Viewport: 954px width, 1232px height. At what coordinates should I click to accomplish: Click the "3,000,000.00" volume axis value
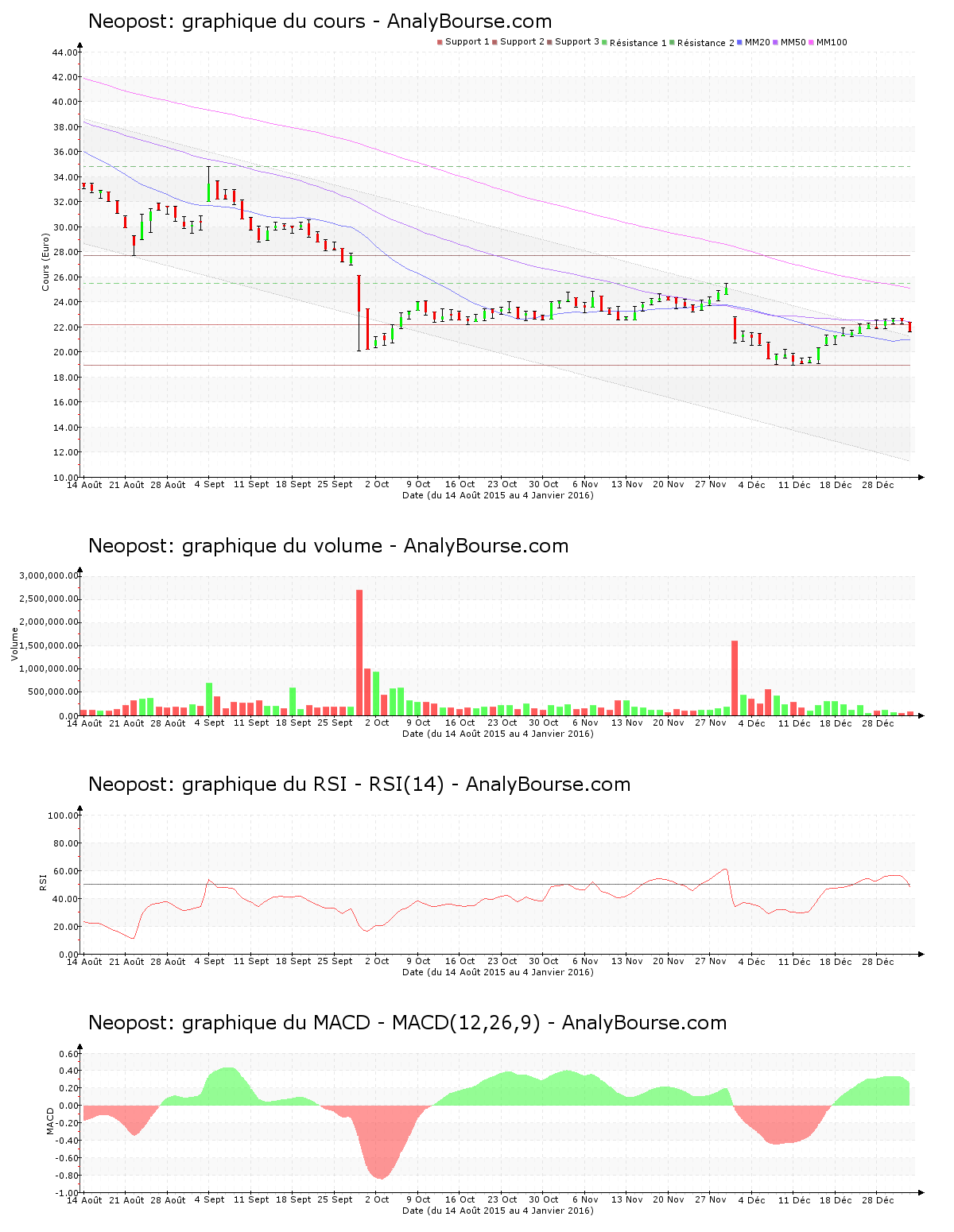[x=49, y=575]
